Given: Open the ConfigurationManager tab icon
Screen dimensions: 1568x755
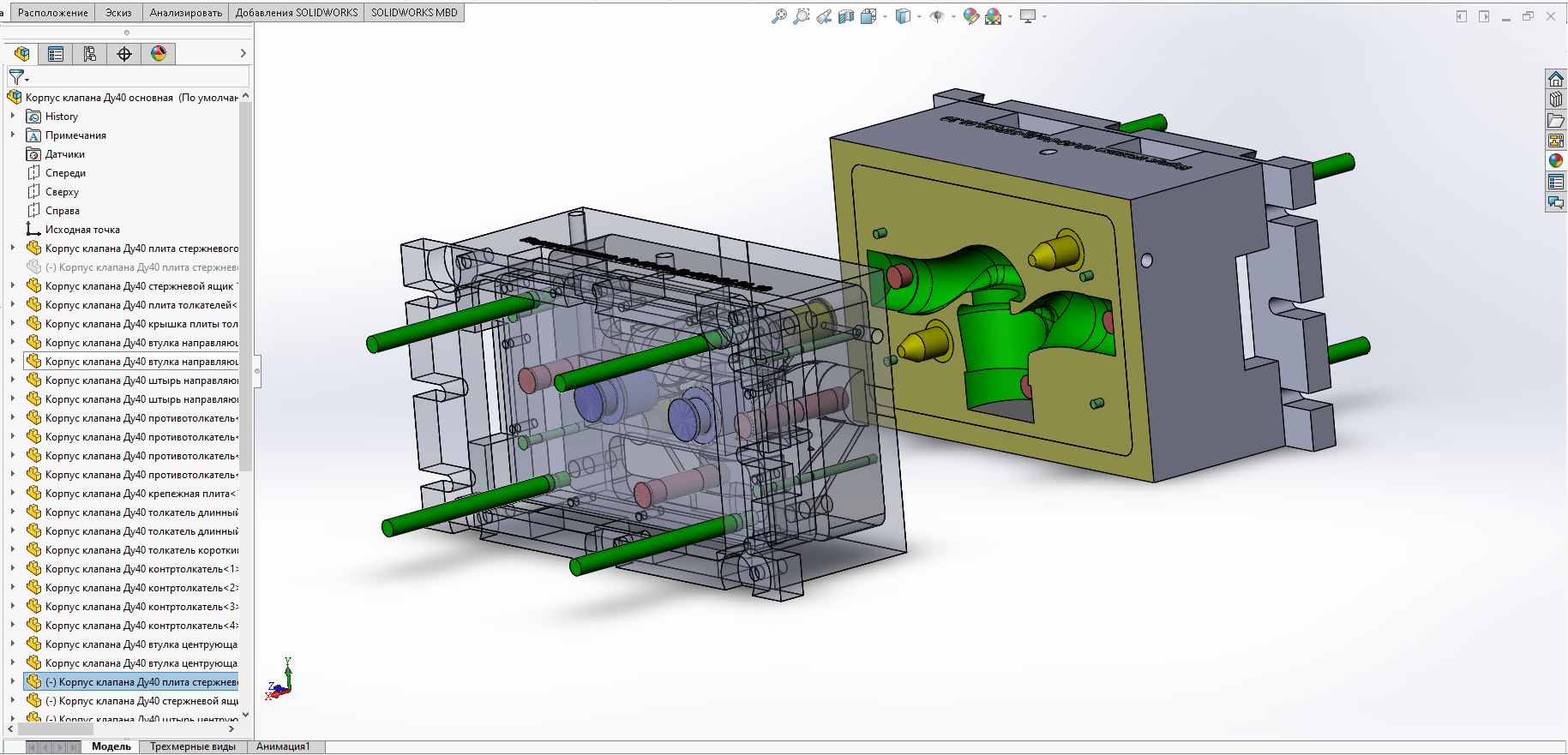Looking at the screenshot, I should pyautogui.click(x=90, y=54).
